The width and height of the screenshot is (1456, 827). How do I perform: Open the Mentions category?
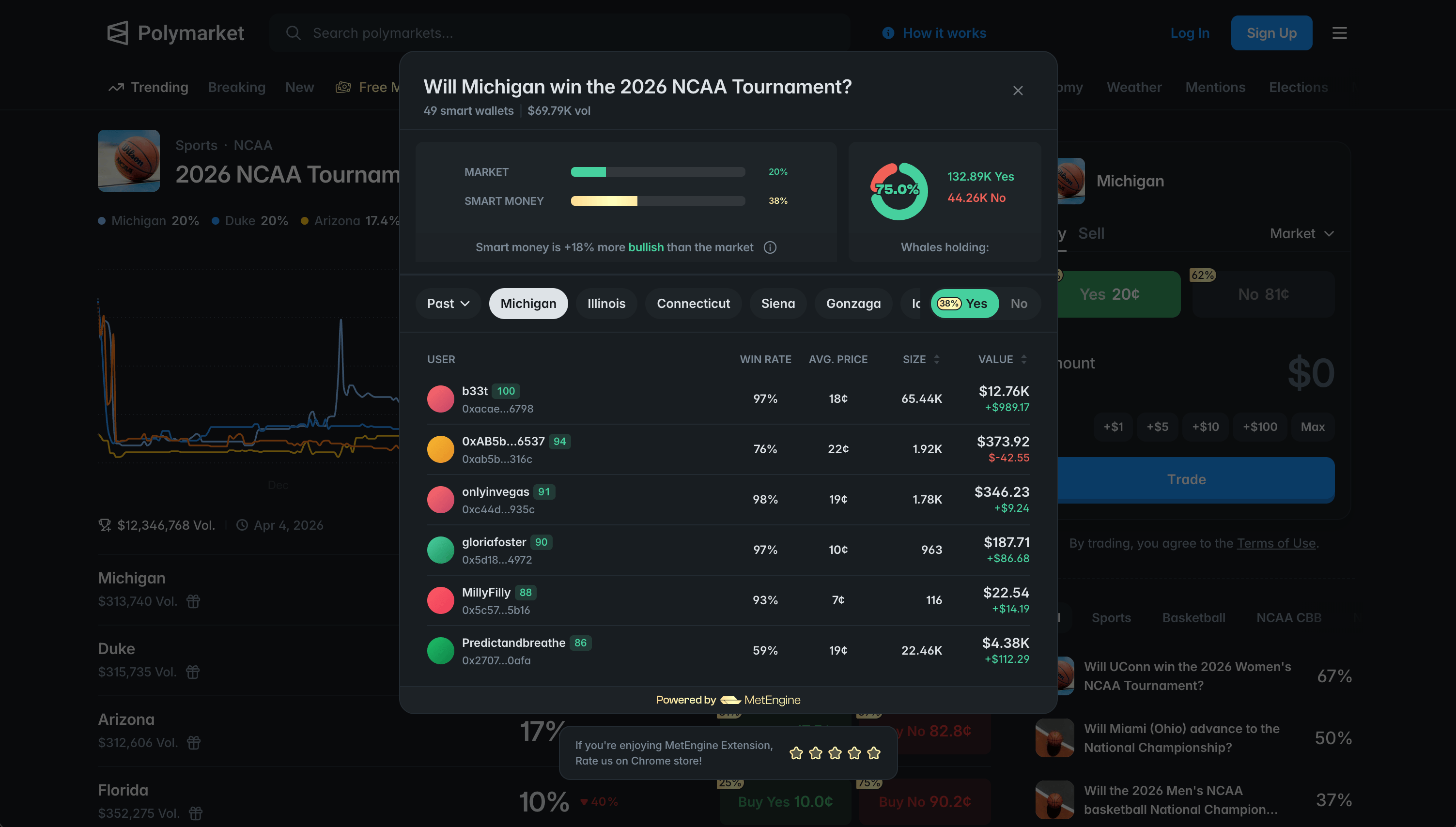click(x=1215, y=88)
